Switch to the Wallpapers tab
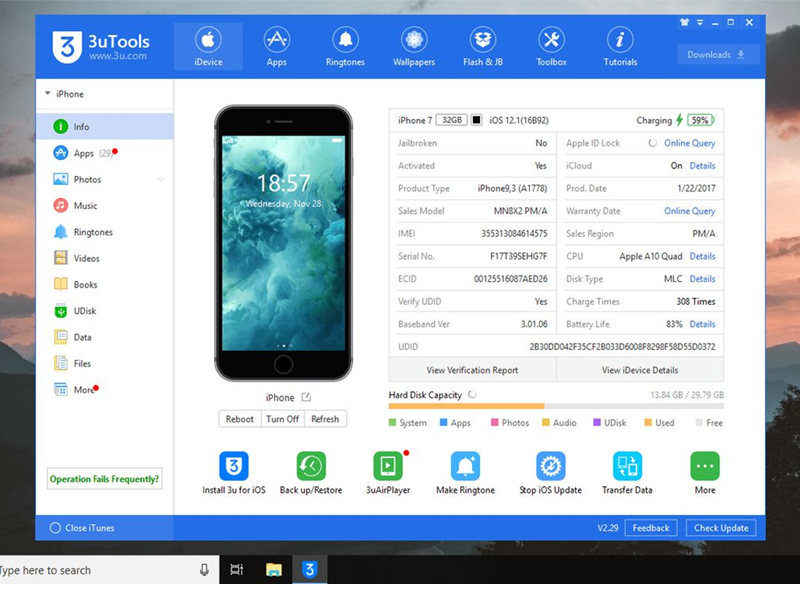 pos(414,47)
